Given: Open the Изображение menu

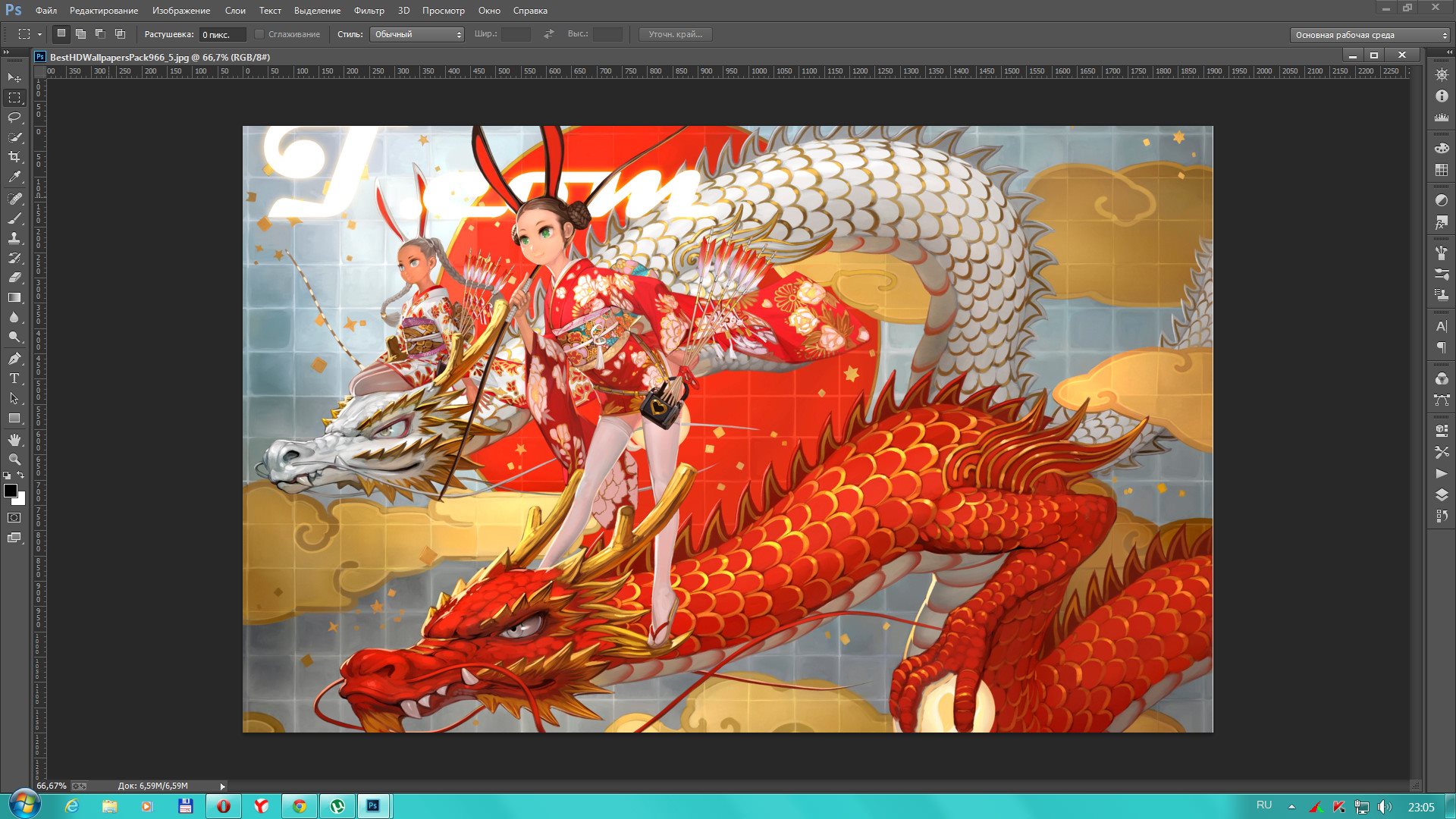Looking at the screenshot, I should click(x=181, y=11).
